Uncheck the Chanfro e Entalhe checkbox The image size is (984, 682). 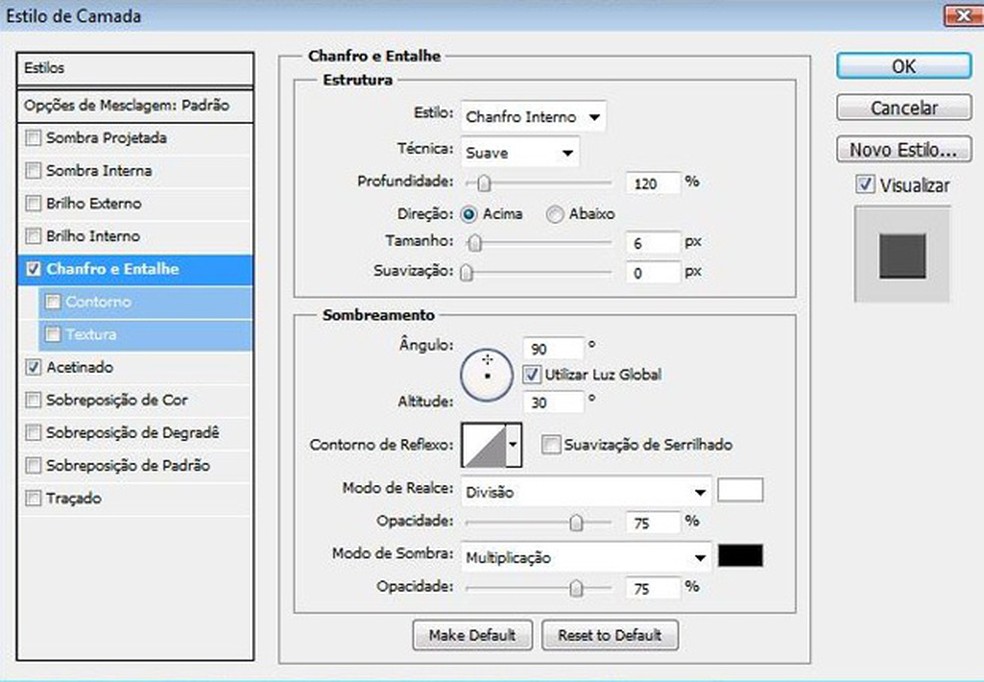tap(33, 269)
